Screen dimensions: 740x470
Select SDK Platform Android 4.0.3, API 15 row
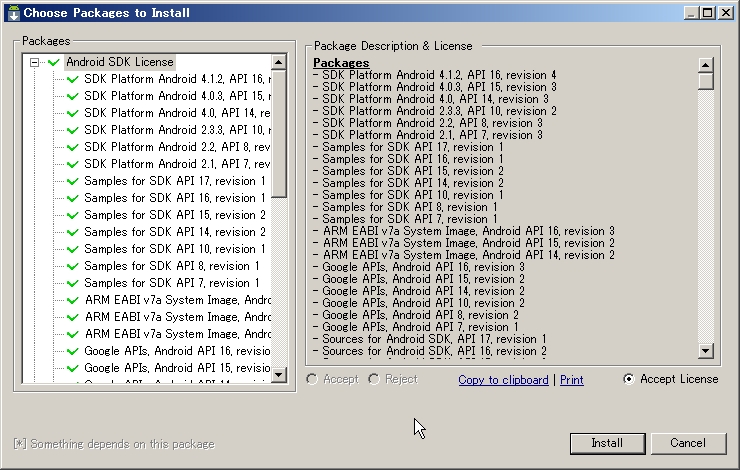tap(177, 96)
